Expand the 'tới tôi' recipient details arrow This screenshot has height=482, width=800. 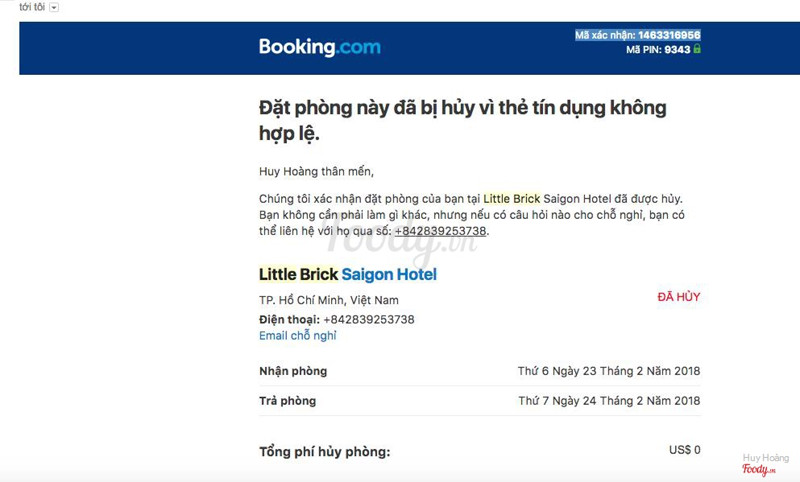pos(54,8)
